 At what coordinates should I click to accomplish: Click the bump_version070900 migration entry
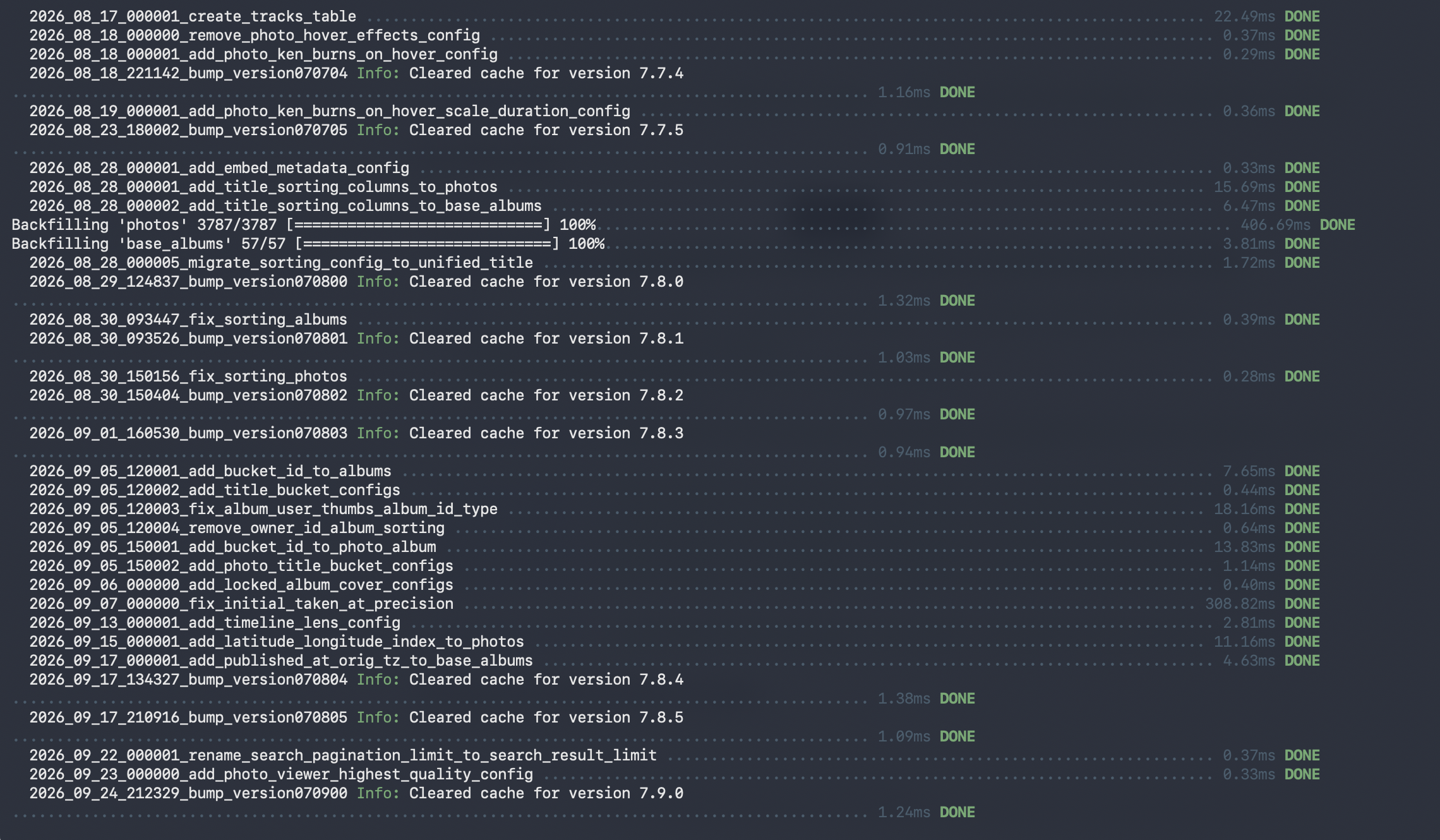coord(188,793)
